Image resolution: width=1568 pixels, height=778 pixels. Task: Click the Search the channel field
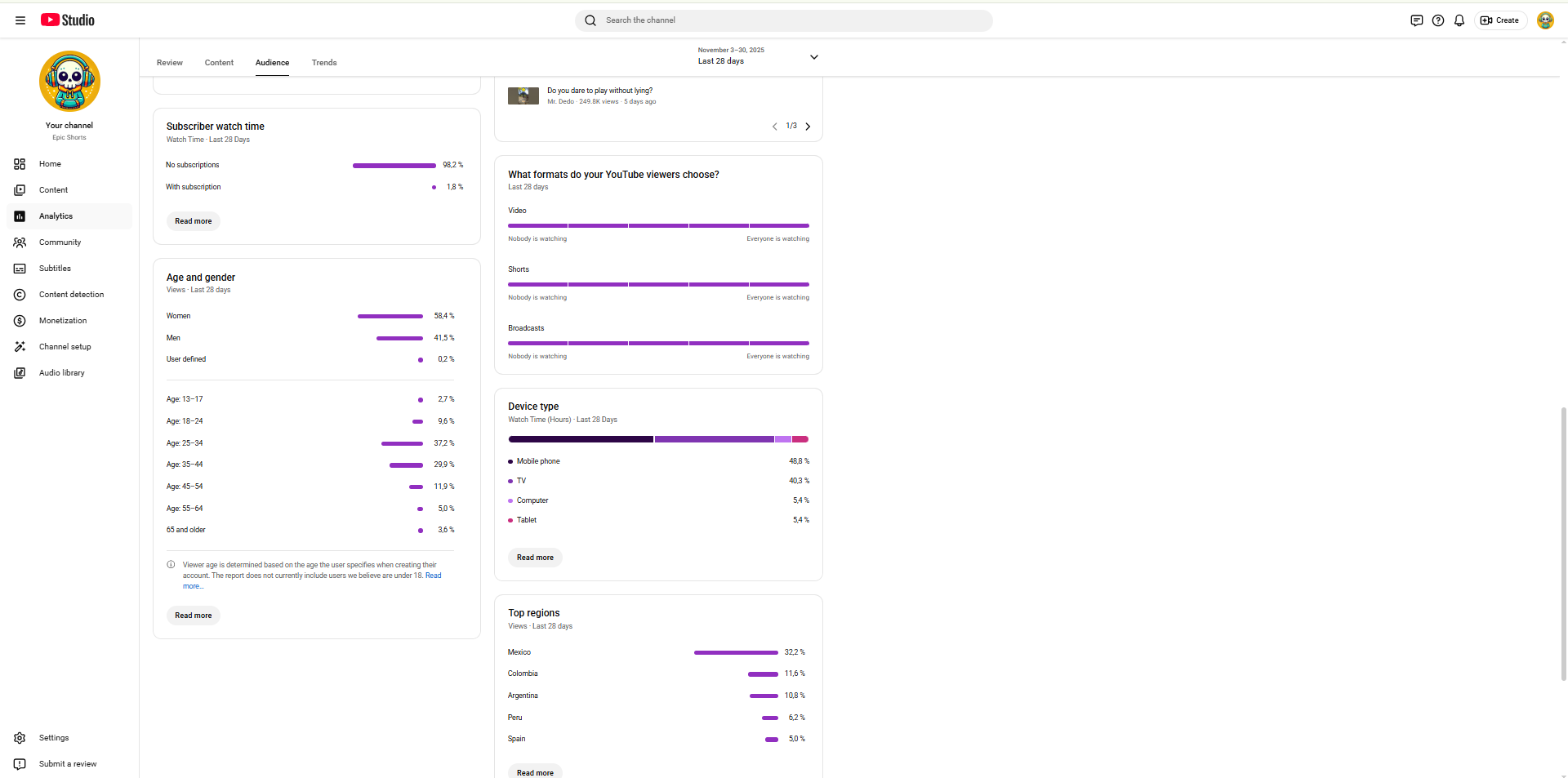(784, 20)
